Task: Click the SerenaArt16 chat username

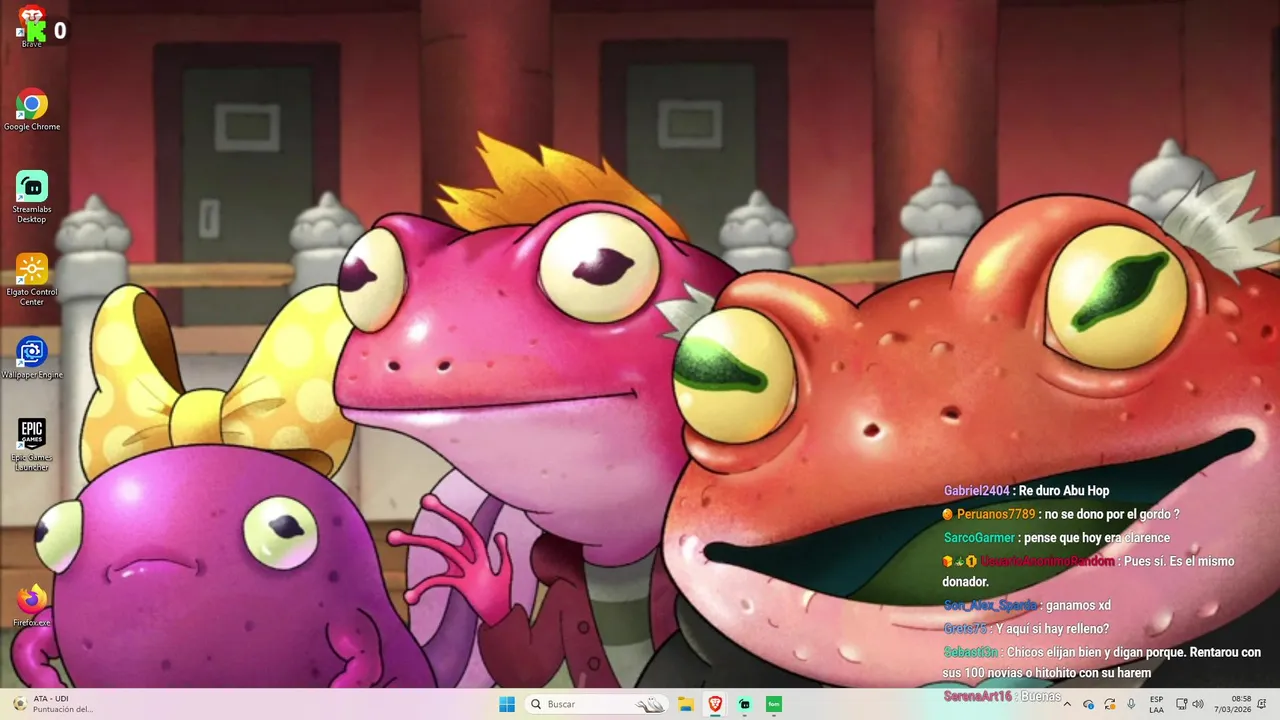Action: tap(978, 696)
